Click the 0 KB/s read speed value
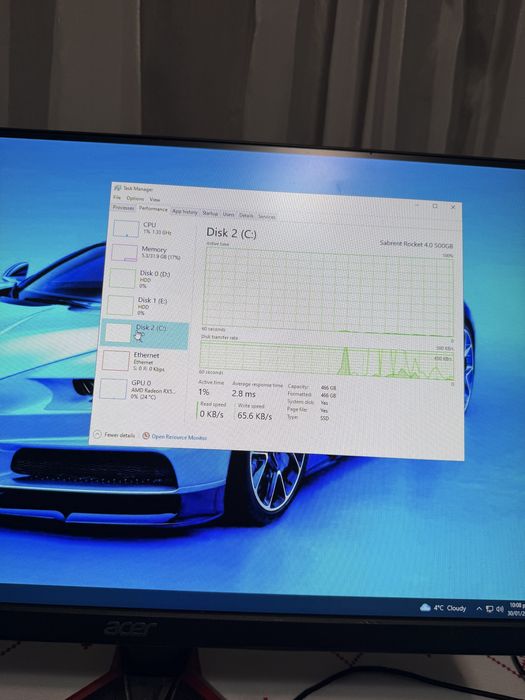The height and width of the screenshot is (700, 525). tap(212, 414)
